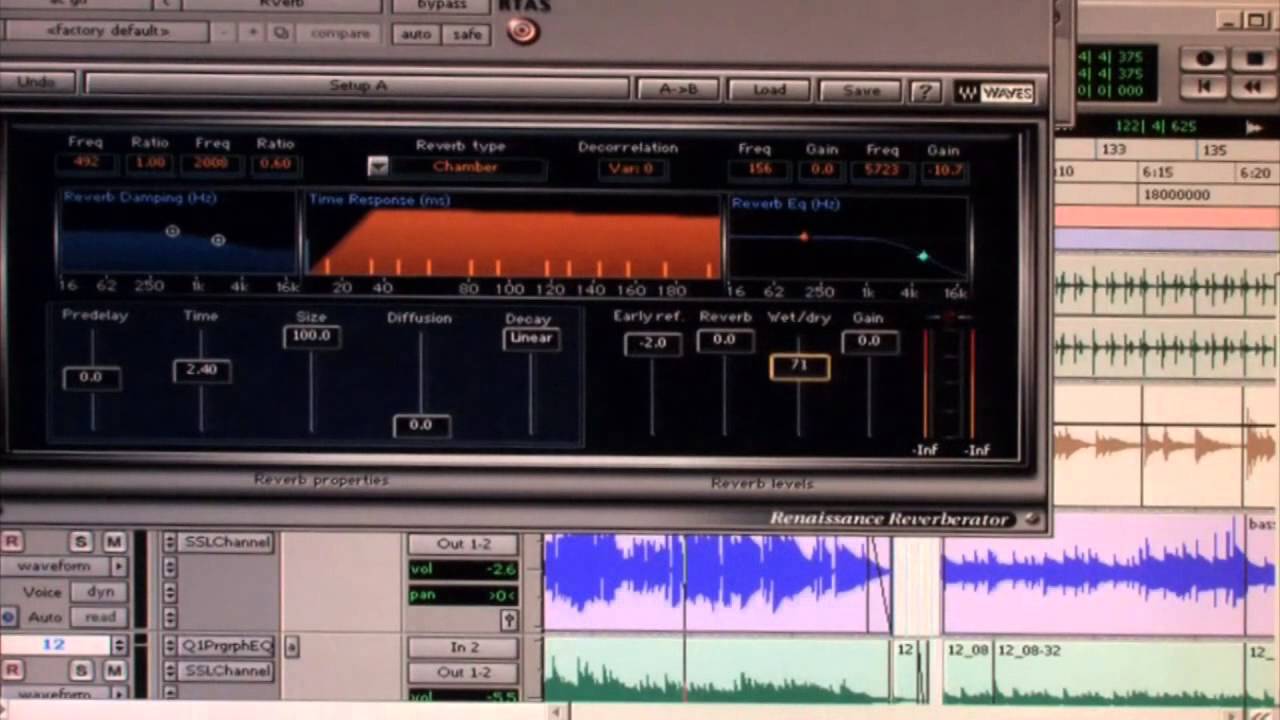Open the Q1PrgrphEQ insert plugin
The image size is (1280, 720).
226,646
